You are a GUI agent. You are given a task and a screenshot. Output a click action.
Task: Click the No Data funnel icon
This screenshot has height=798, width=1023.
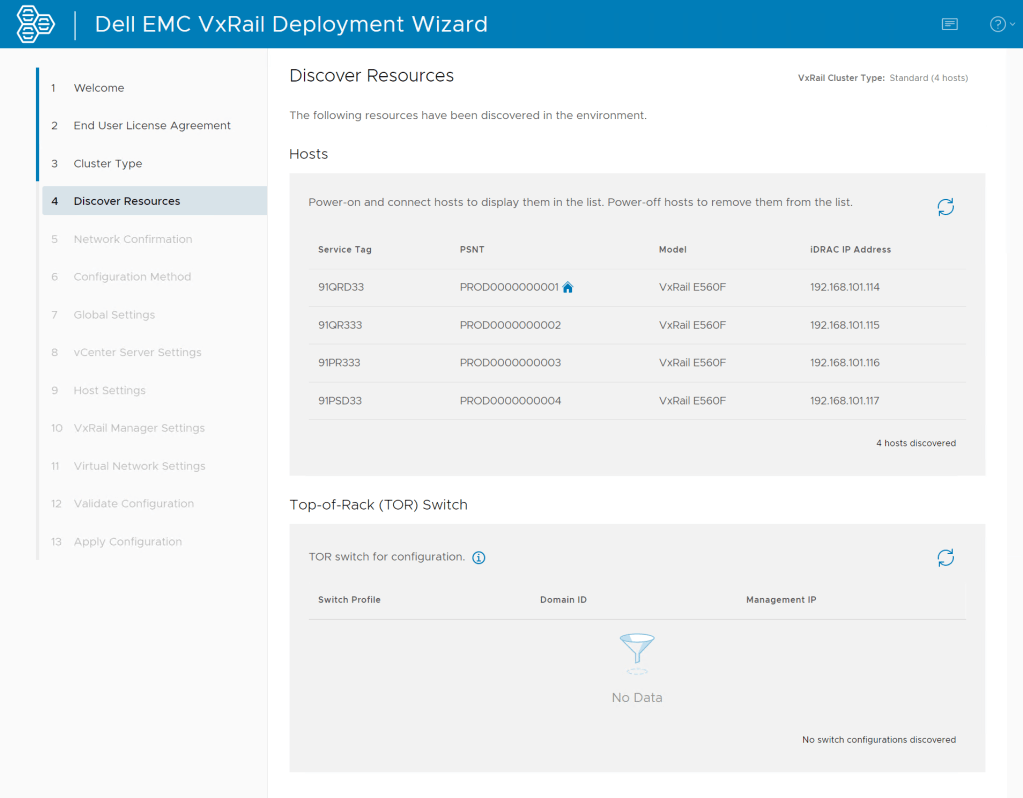637,652
